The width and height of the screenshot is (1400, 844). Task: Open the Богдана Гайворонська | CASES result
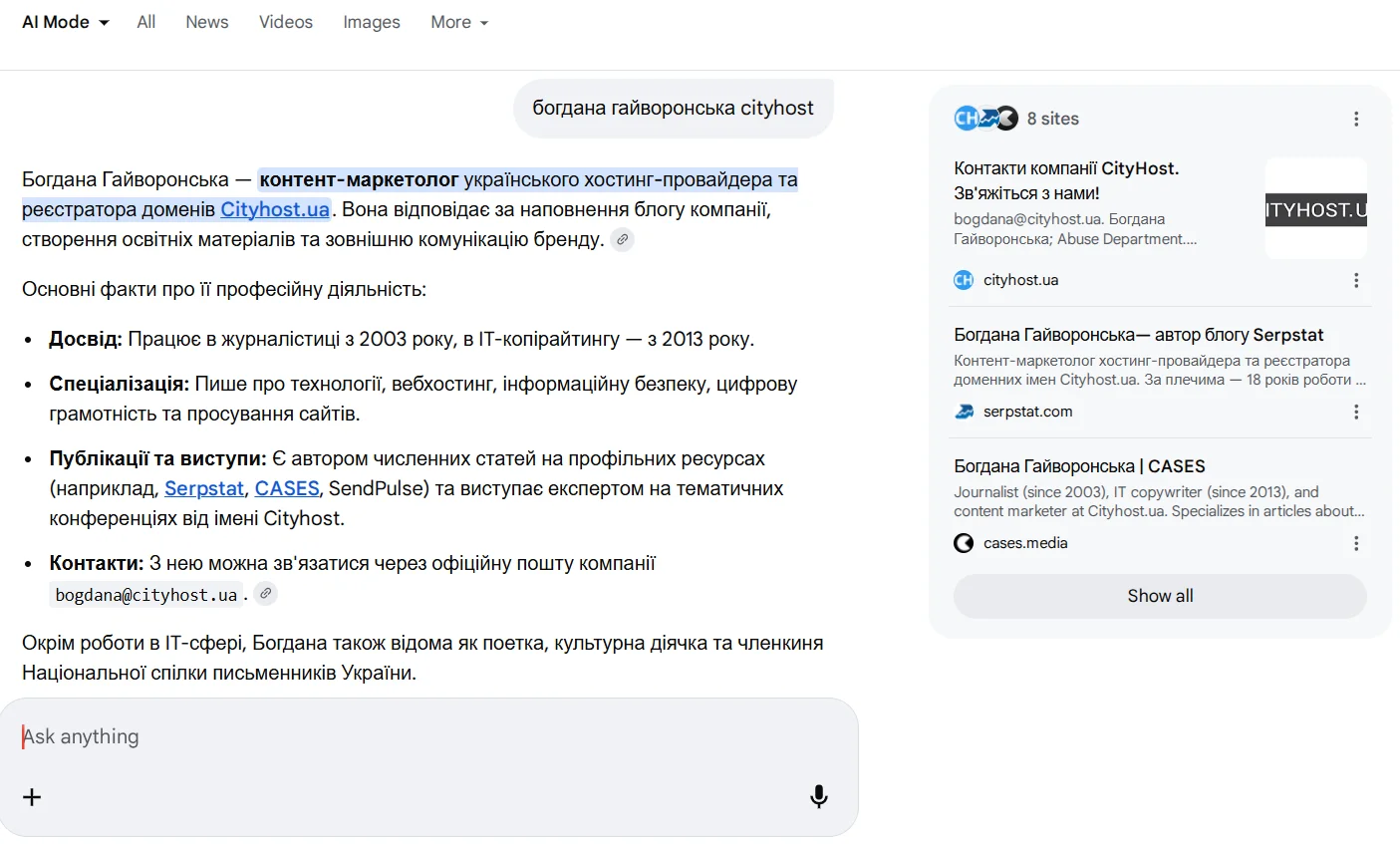click(x=1079, y=466)
